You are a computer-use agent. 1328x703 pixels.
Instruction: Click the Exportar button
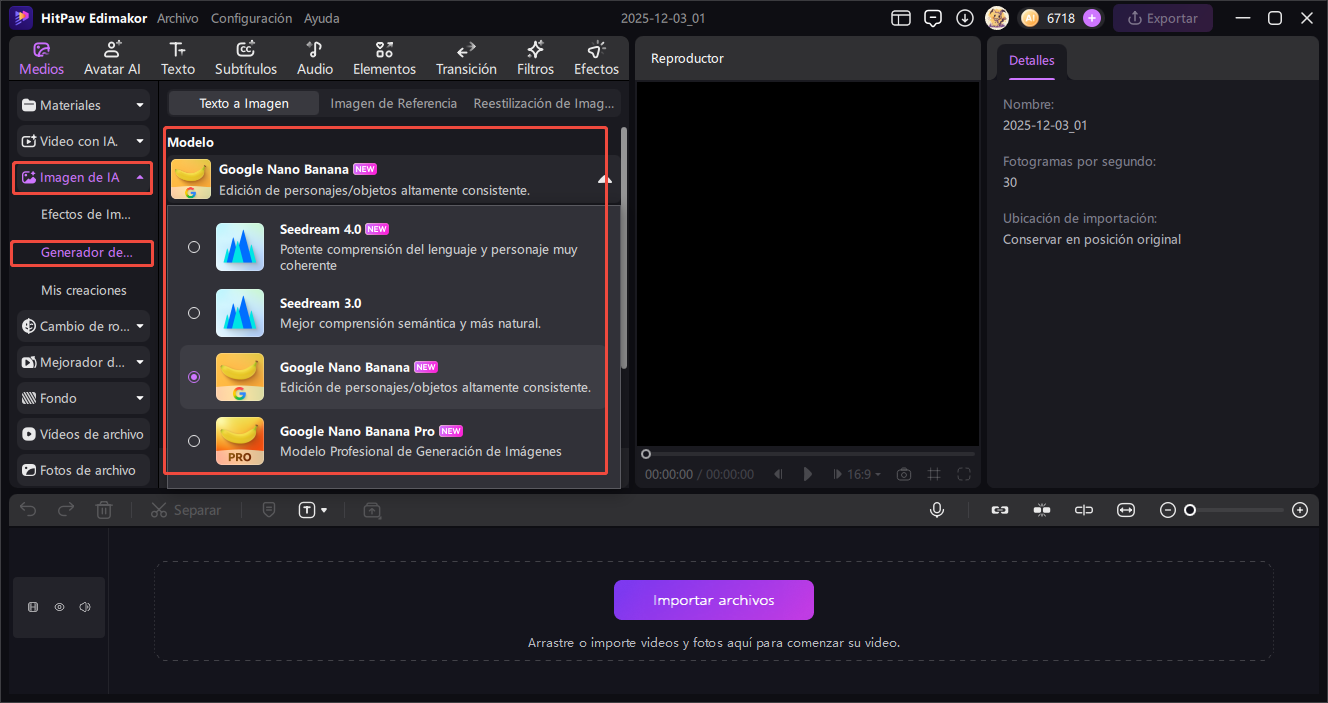point(1162,18)
